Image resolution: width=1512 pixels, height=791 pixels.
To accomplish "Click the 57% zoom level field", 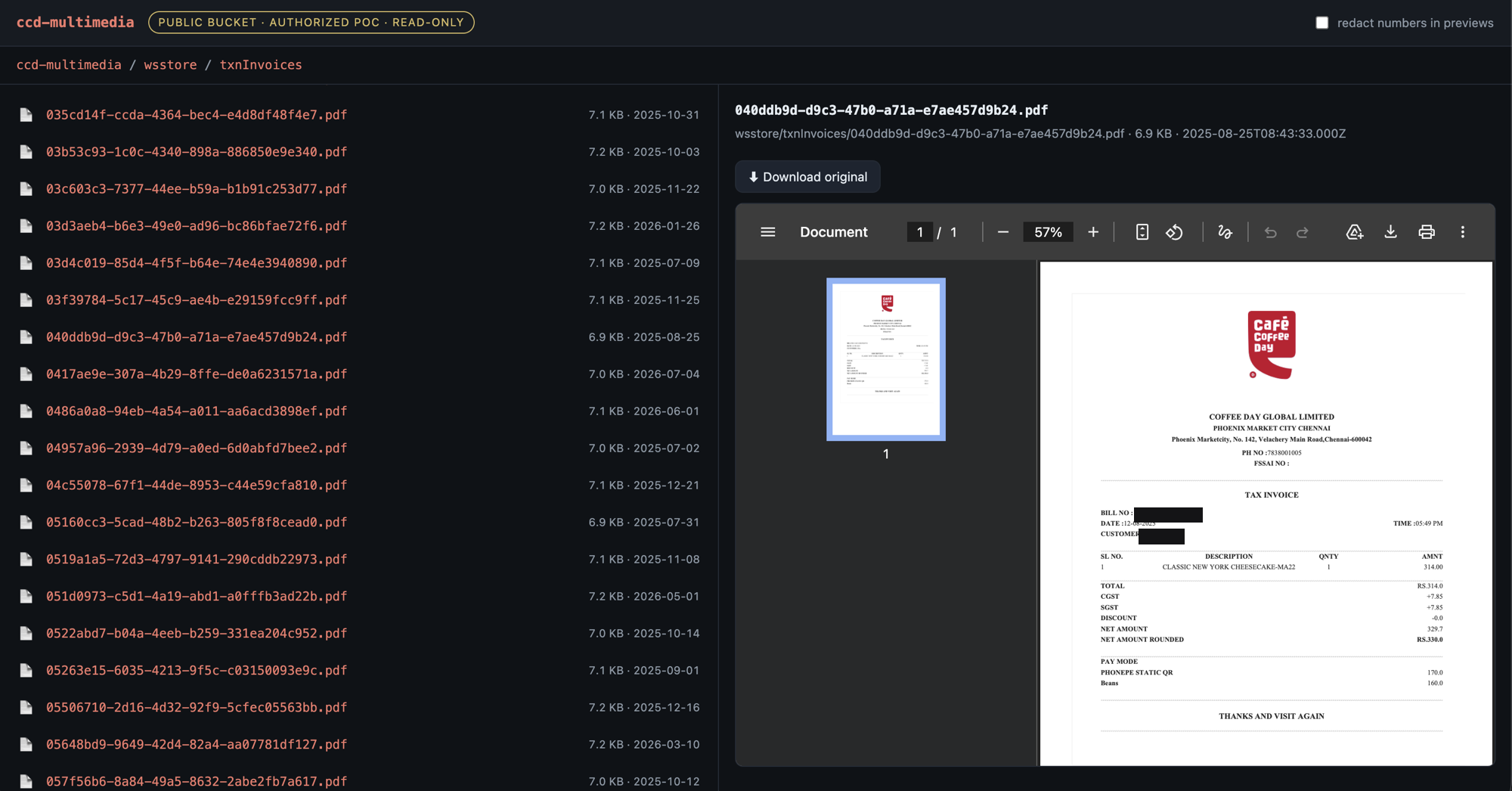I will click(x=1048, y=232).
